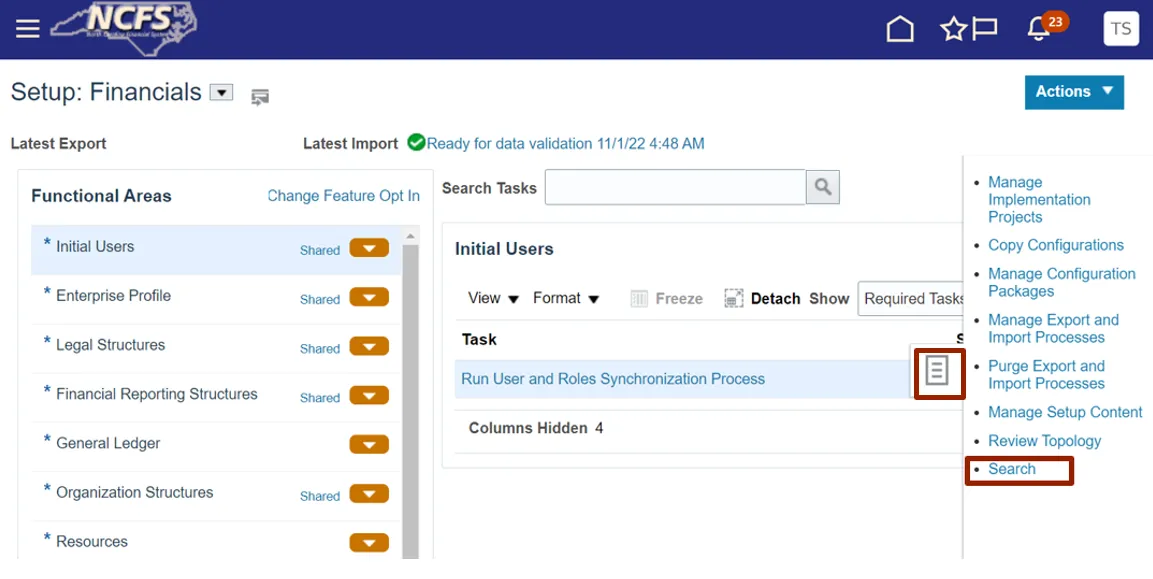Go to Home via house icon
This screenshot has width=1153, height=579.
point(900,29)
